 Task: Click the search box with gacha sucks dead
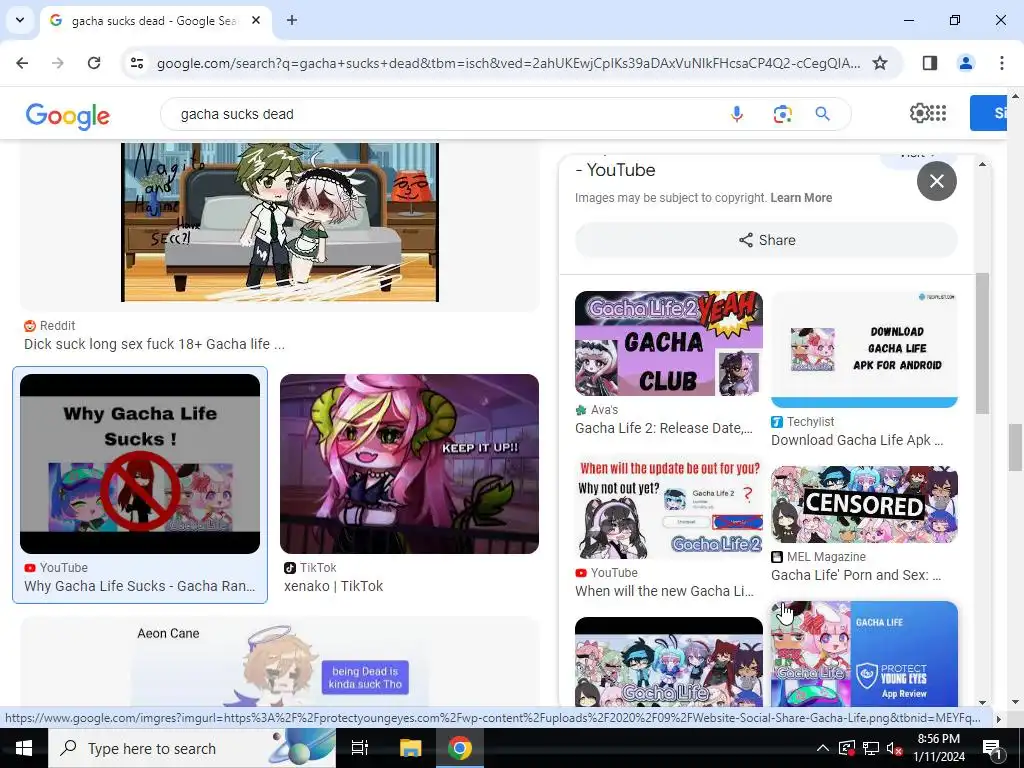(x=444, y=114)
